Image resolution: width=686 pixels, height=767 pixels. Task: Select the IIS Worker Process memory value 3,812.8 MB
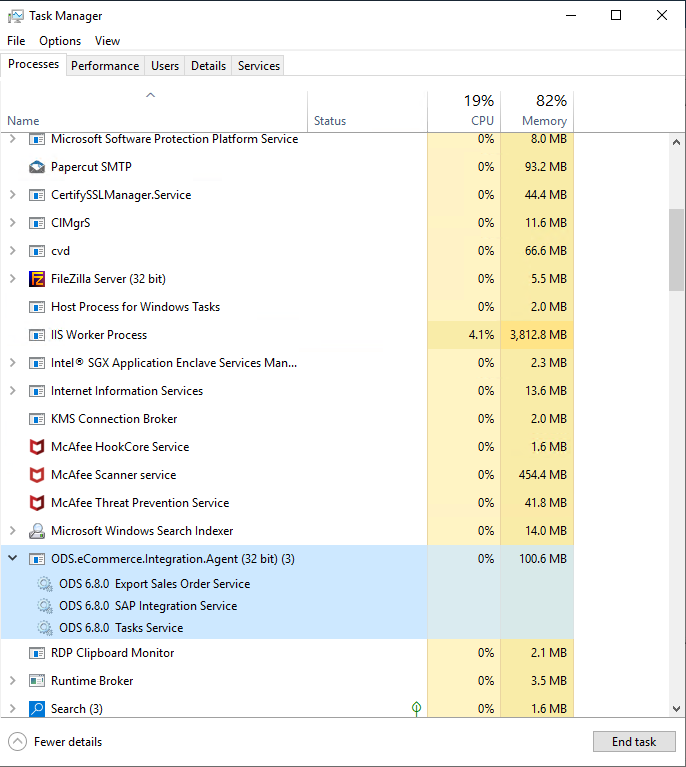click(537, 335)
